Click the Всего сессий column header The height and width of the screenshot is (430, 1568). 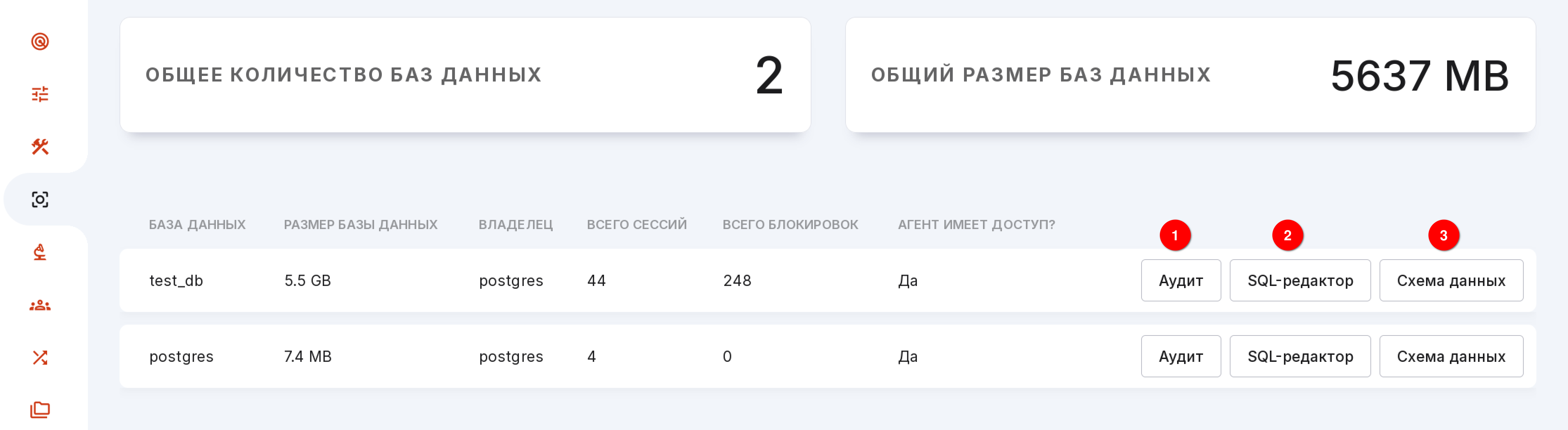tap(637, 224)
